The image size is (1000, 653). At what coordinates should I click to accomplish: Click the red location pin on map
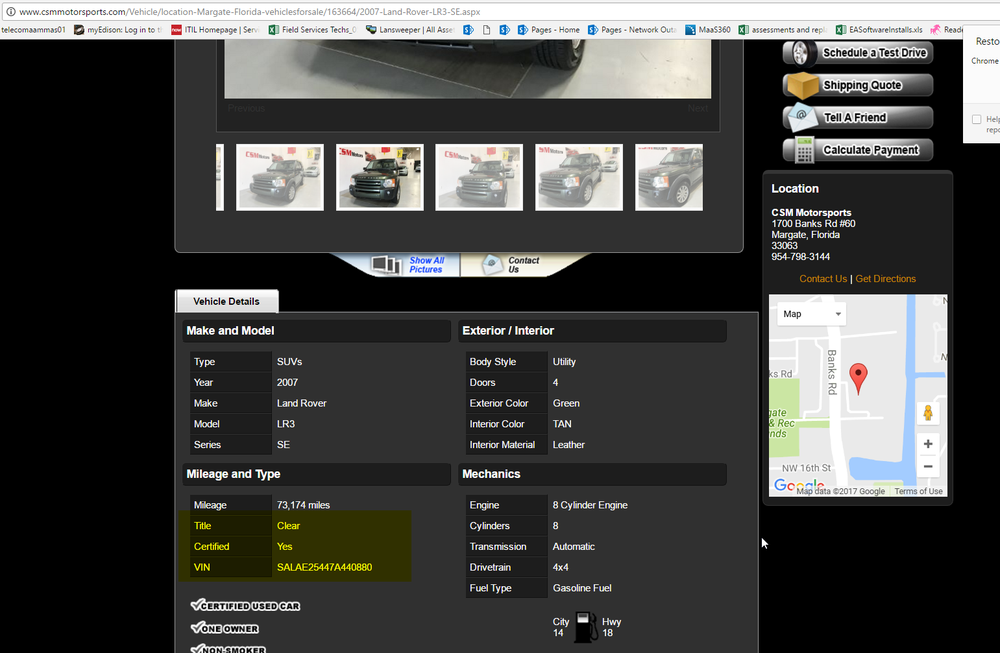click(858, 377)
